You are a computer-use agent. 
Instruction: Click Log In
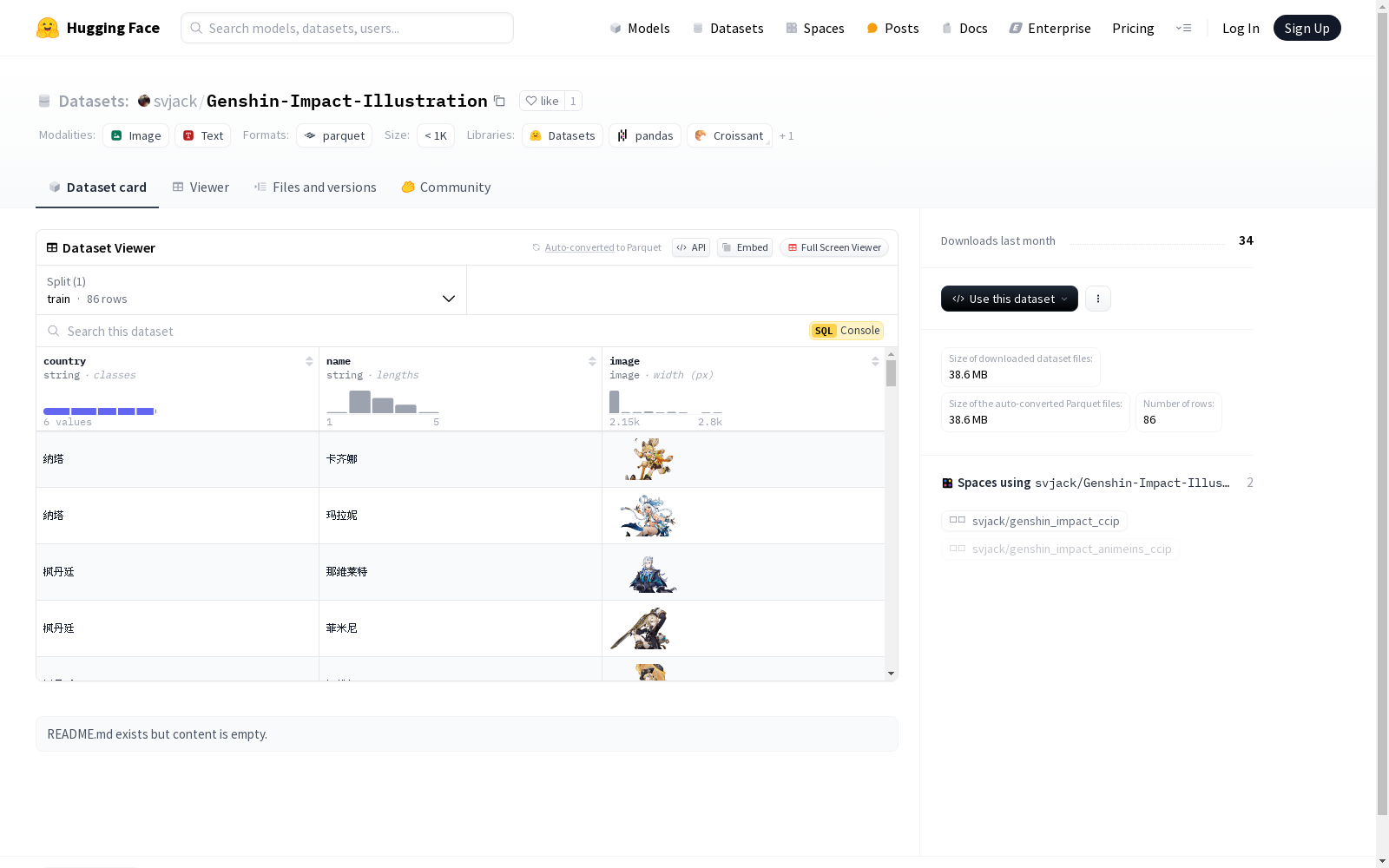pyautogui.click(x=1241, y=28)
